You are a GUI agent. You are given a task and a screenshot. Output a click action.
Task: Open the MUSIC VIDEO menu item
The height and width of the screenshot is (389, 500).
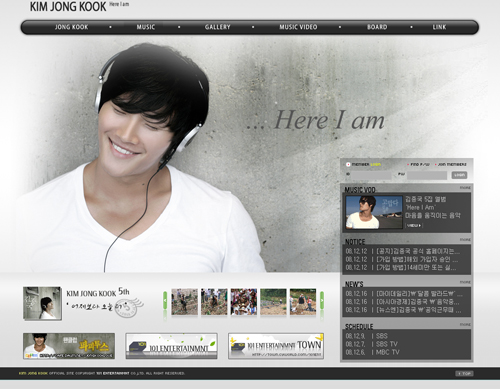[x=298, y=27]
